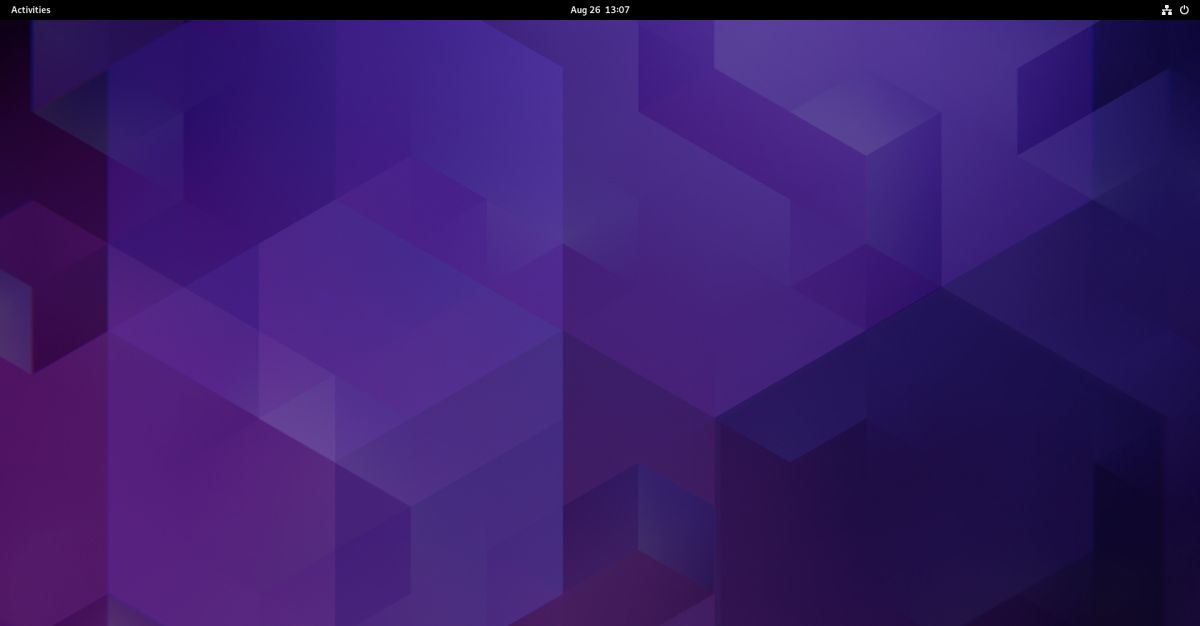Click the Activities label in top bar
The height and width of the screenshot is (626, 1200).
pos(30,10)
